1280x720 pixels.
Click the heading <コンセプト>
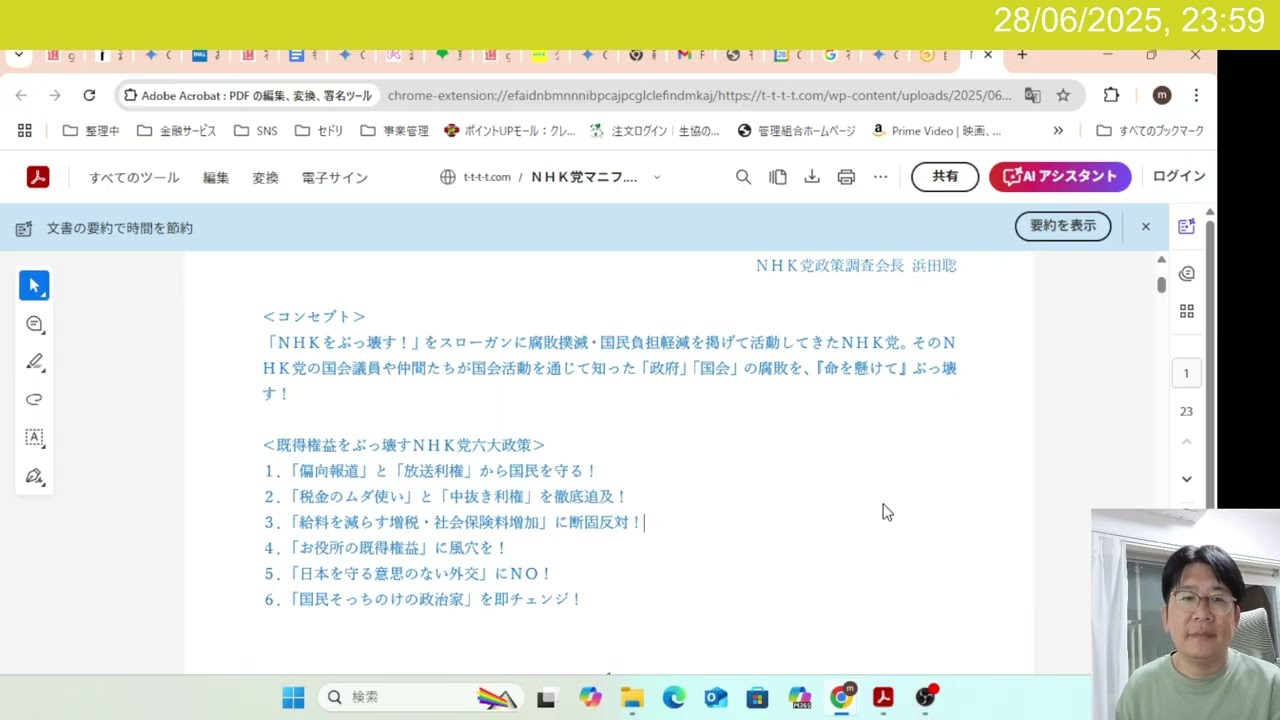[x=314, y=317]
